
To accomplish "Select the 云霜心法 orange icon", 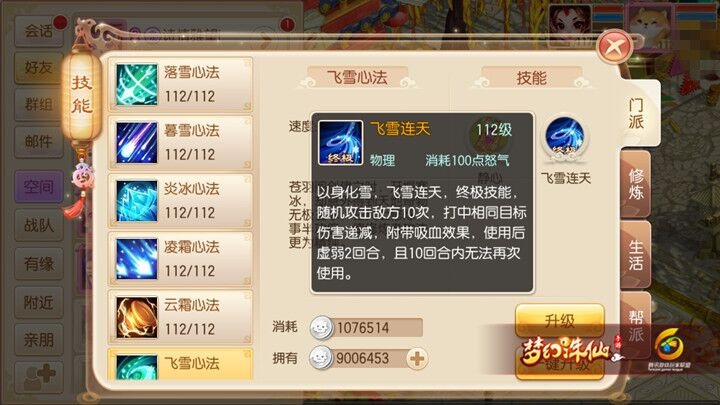I will (x=136, y=317).
